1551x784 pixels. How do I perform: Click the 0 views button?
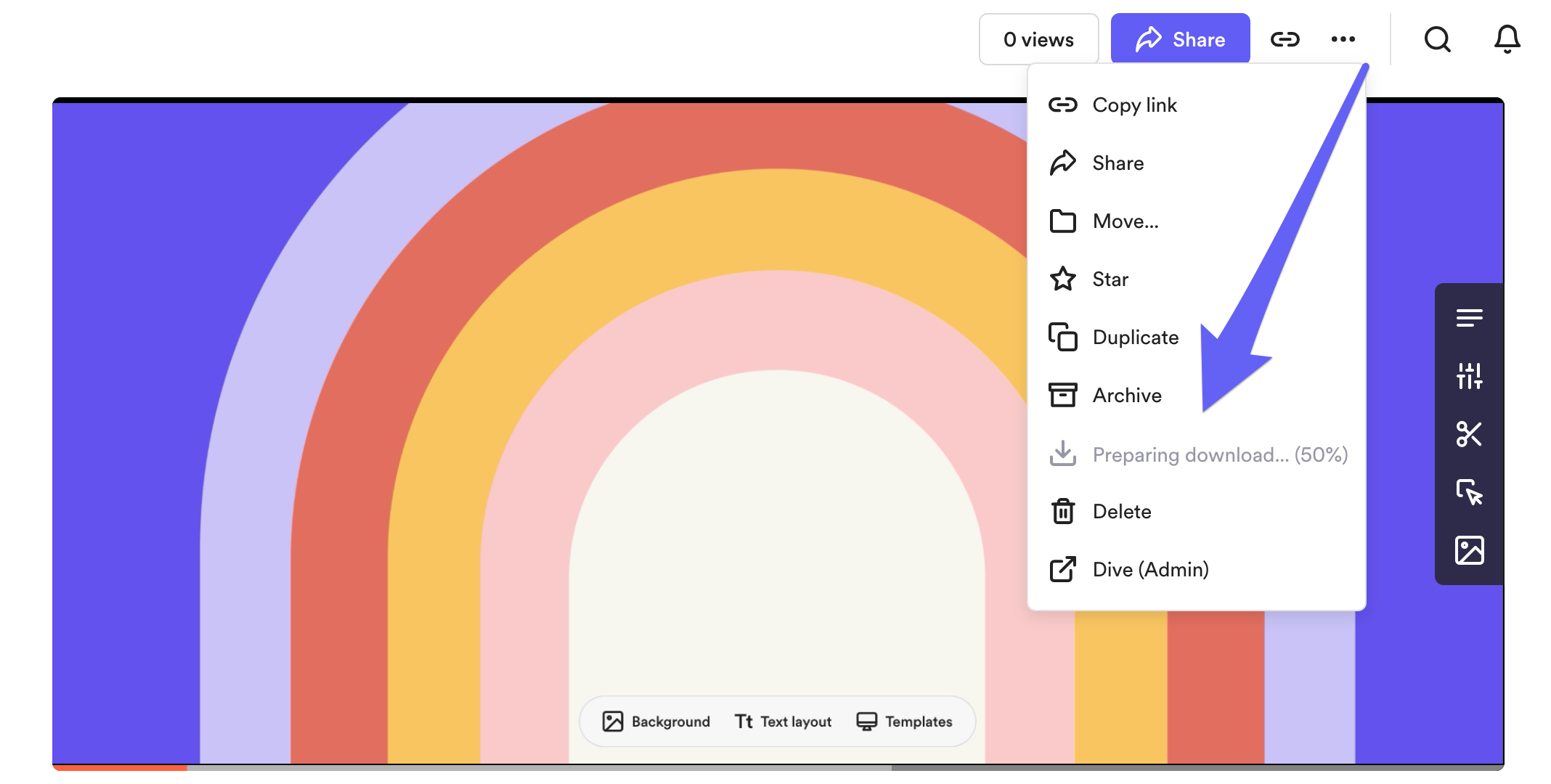pos(1038,39)
